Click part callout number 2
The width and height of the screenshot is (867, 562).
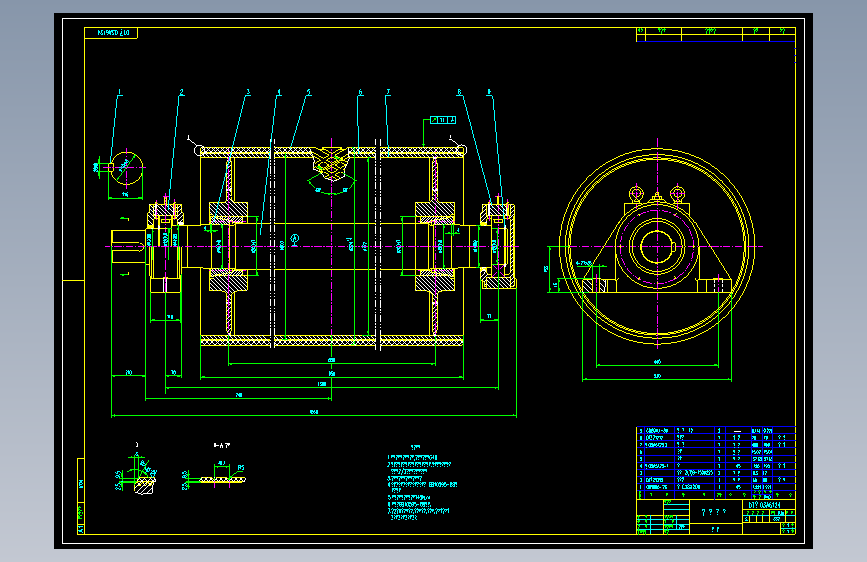pyautogui.click(x=181, y=92)
